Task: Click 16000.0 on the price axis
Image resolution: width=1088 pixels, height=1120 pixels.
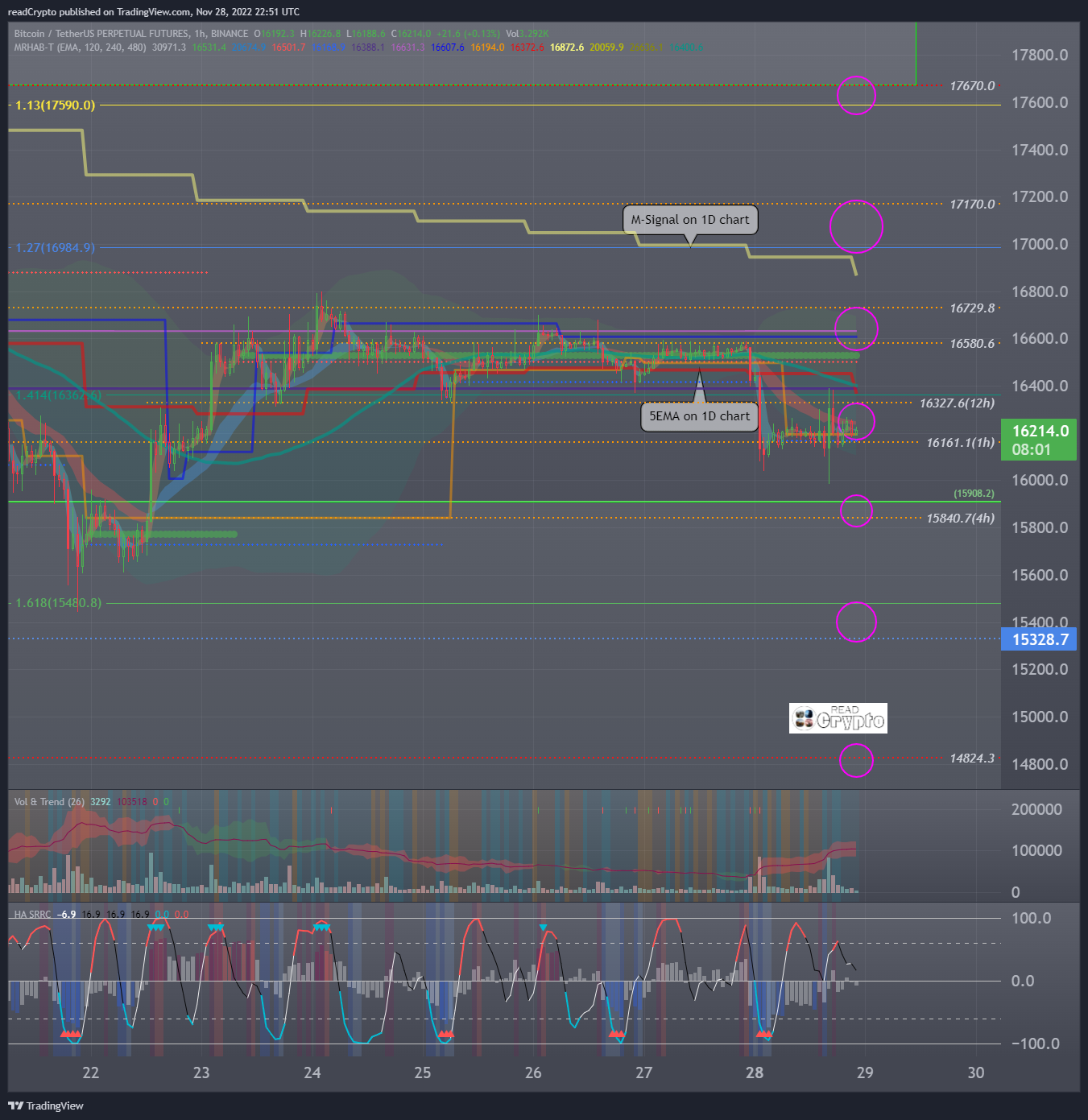Action: 1040,481
